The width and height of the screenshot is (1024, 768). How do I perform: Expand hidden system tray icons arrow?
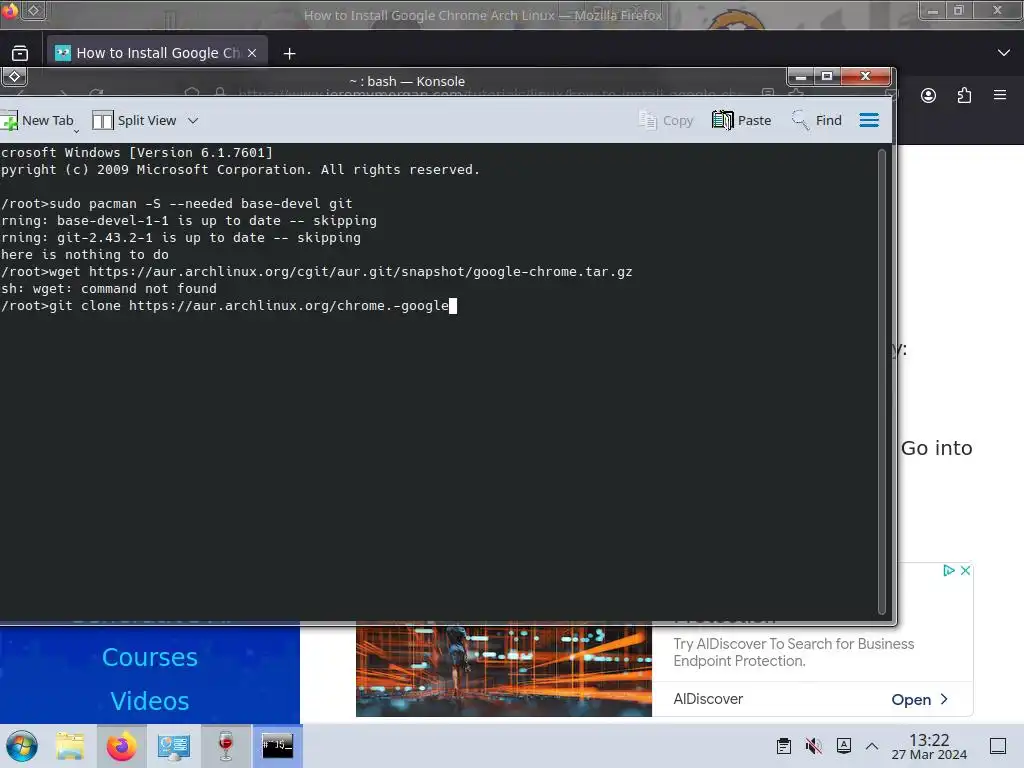pyautogui.click(x=872, y=746)
